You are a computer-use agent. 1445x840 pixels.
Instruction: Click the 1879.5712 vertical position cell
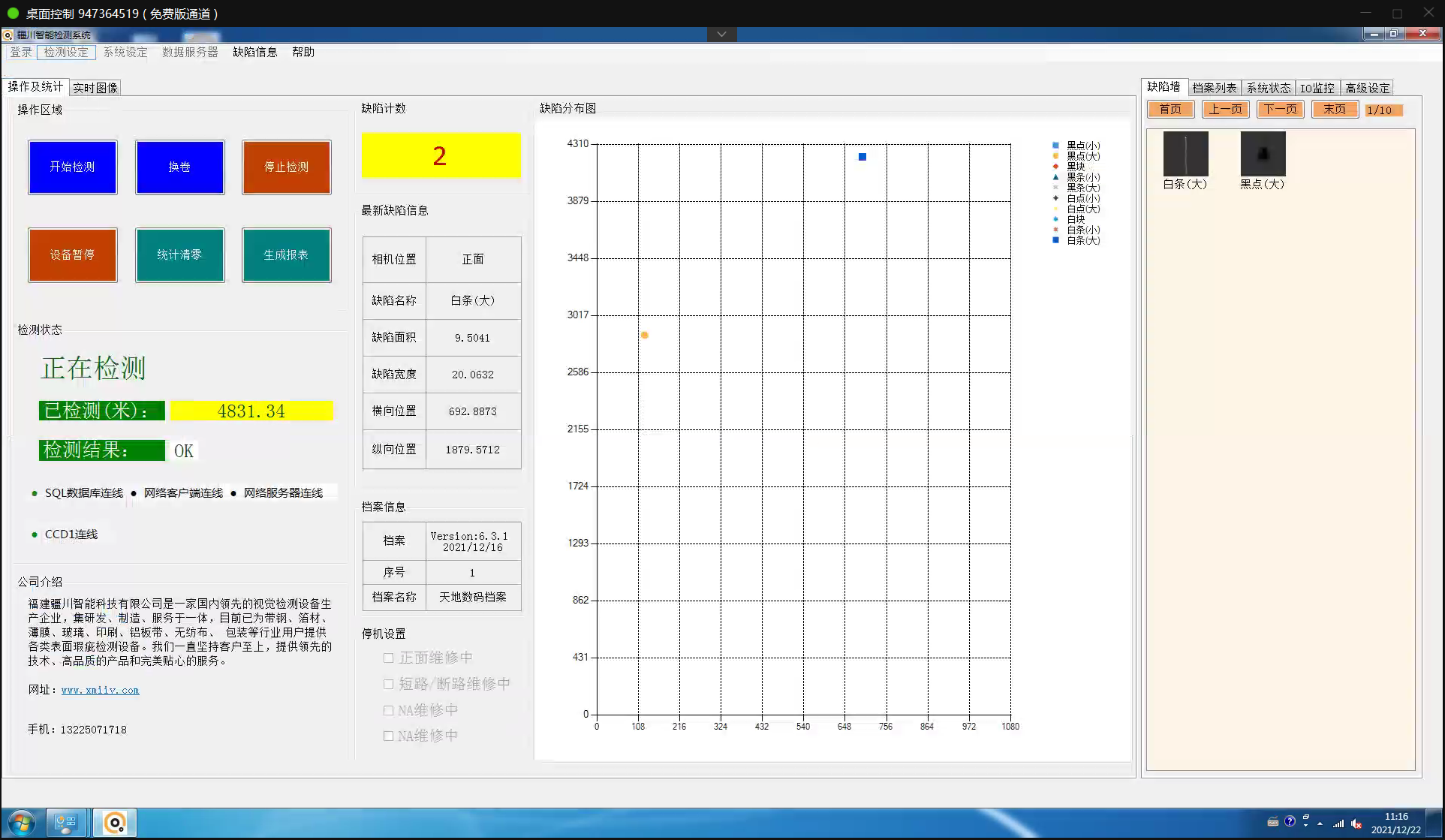tap(473, 450)
